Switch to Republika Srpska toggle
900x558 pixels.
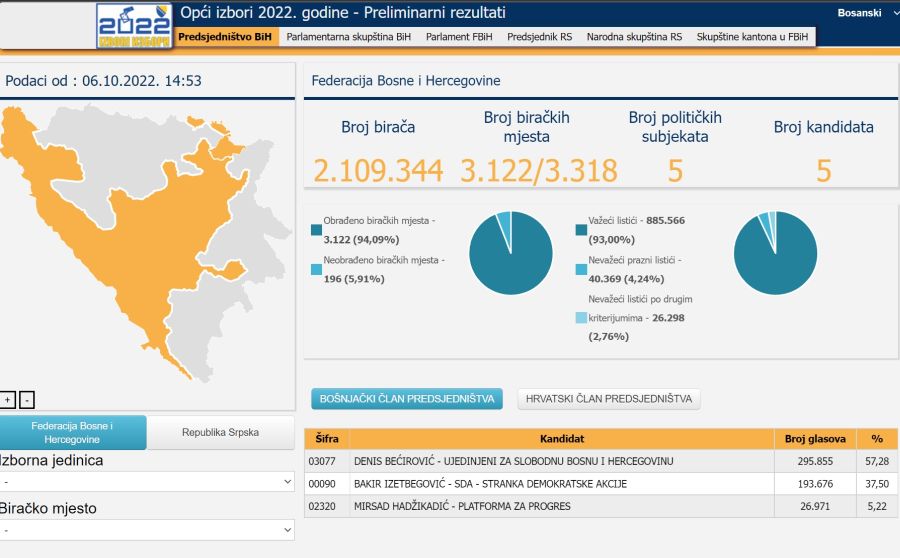pyautogui.click(x=220, y=433)
